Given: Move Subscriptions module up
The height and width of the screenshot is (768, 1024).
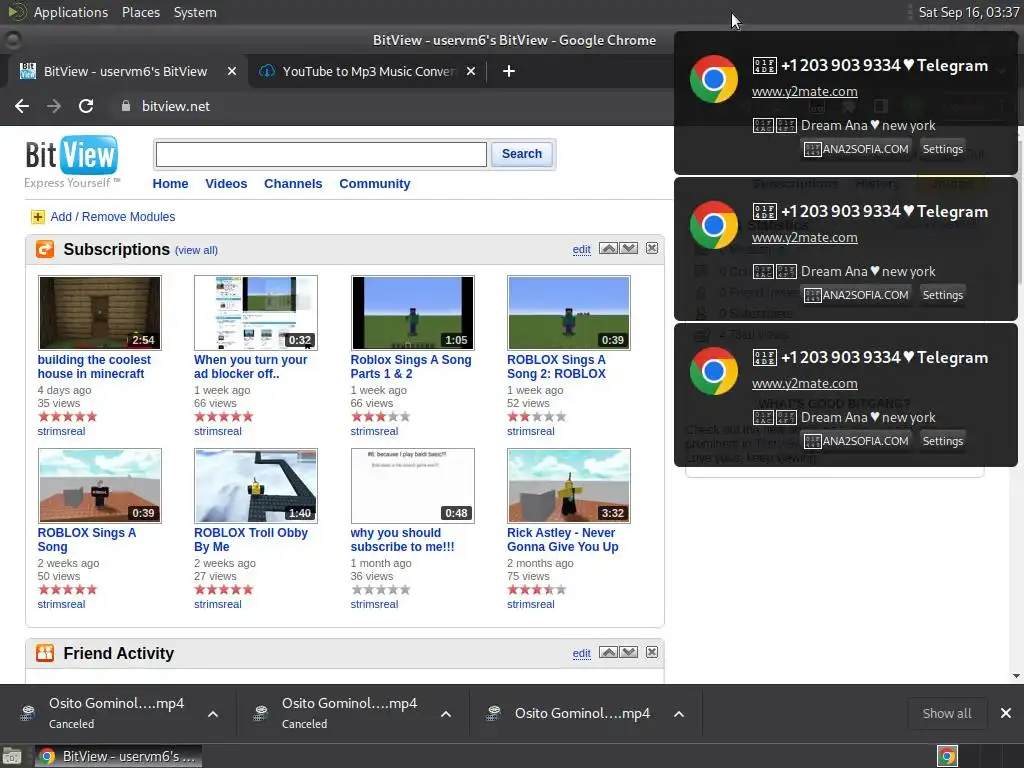Looking at the screenshot, I should coord(608,248).
